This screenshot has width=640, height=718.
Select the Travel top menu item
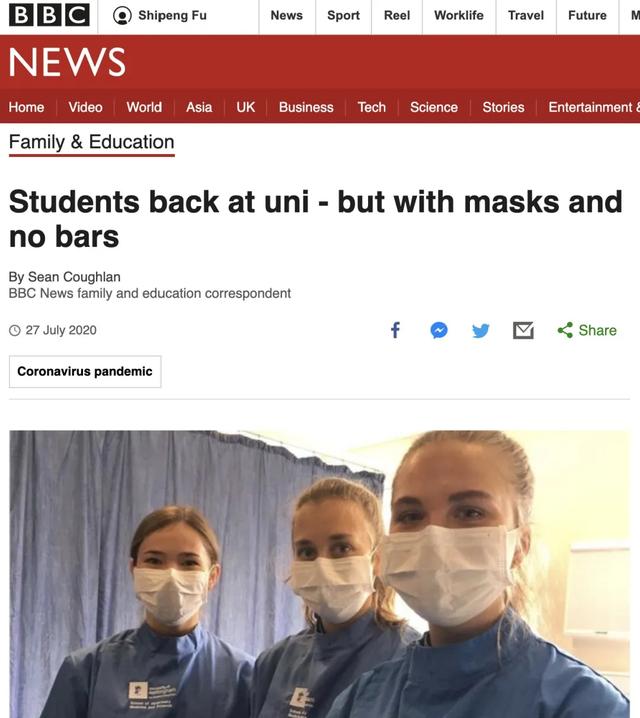526,16
